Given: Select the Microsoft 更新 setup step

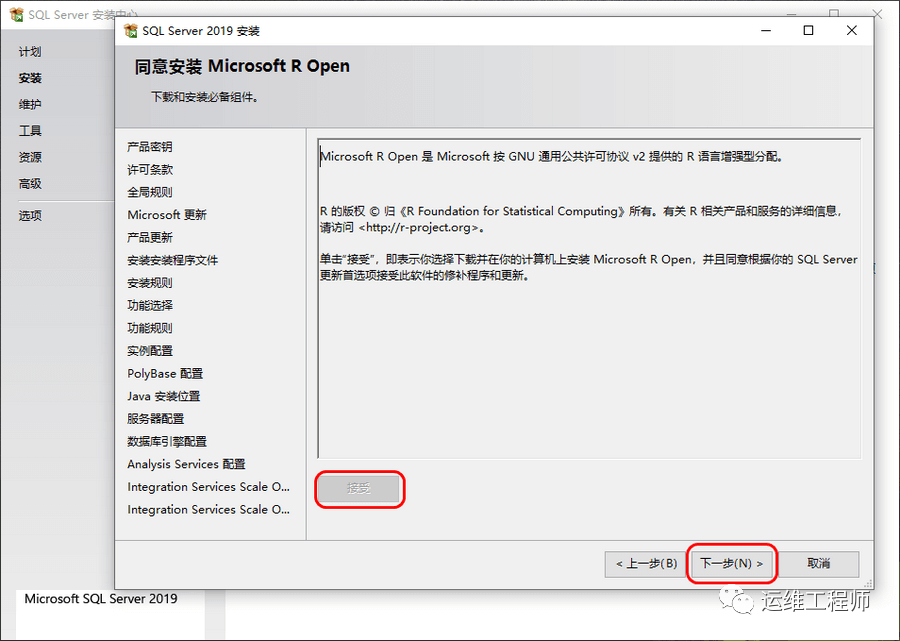Looking at the screenshot, I should [x=167, y=215].
